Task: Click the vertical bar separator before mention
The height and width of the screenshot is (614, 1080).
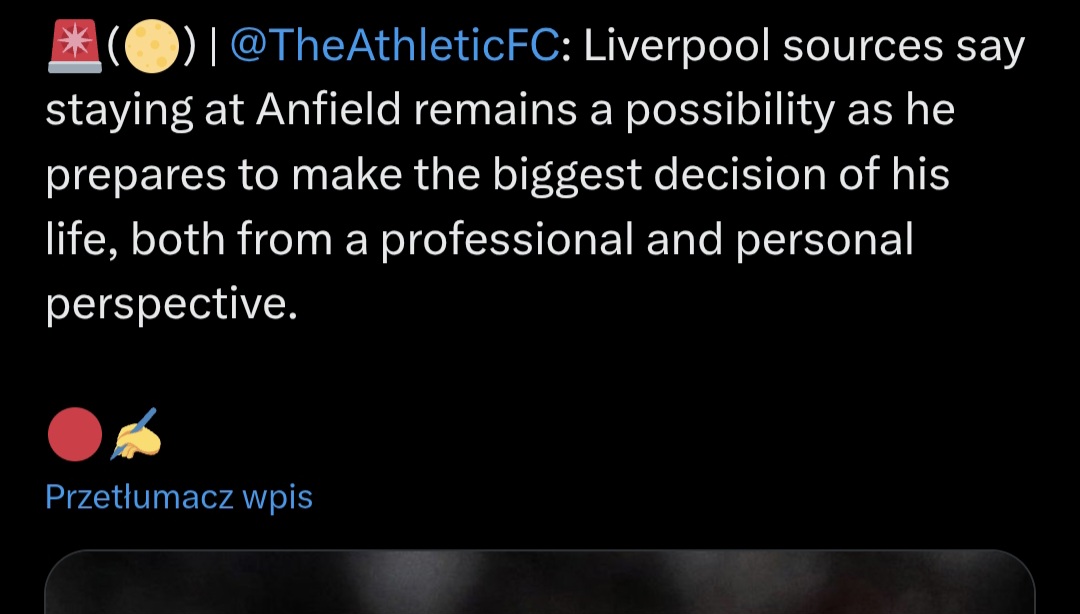Action: click(x=212, y=49)
